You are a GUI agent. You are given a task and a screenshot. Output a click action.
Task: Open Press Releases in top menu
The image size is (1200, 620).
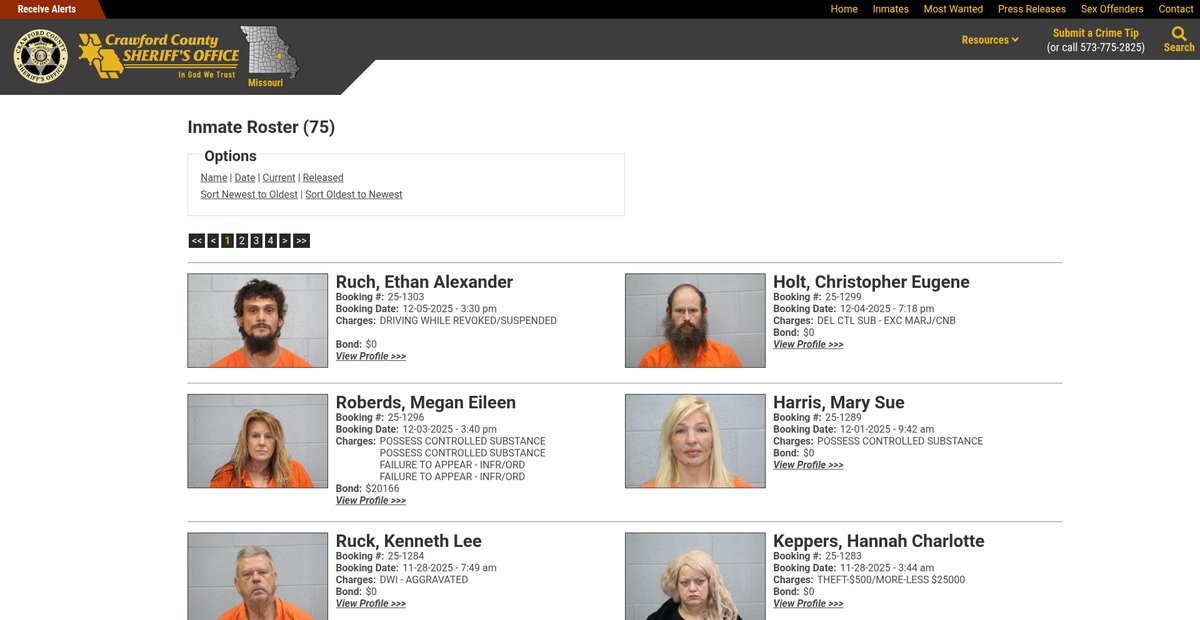[1032, 9]
